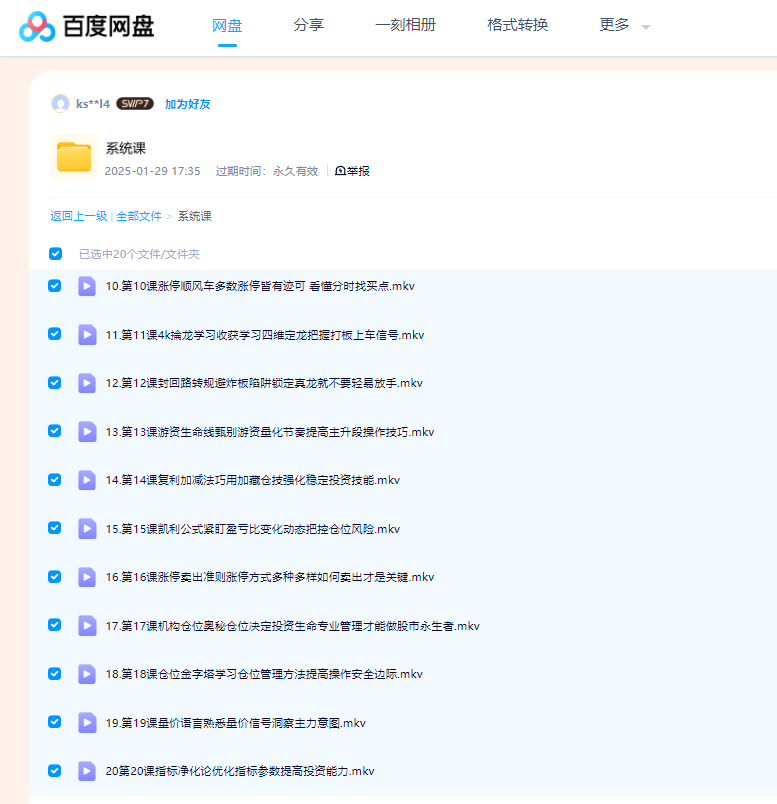The image size is (777, 804).
Task: Open the 一刻相册 tab
Action: (405, 25)
